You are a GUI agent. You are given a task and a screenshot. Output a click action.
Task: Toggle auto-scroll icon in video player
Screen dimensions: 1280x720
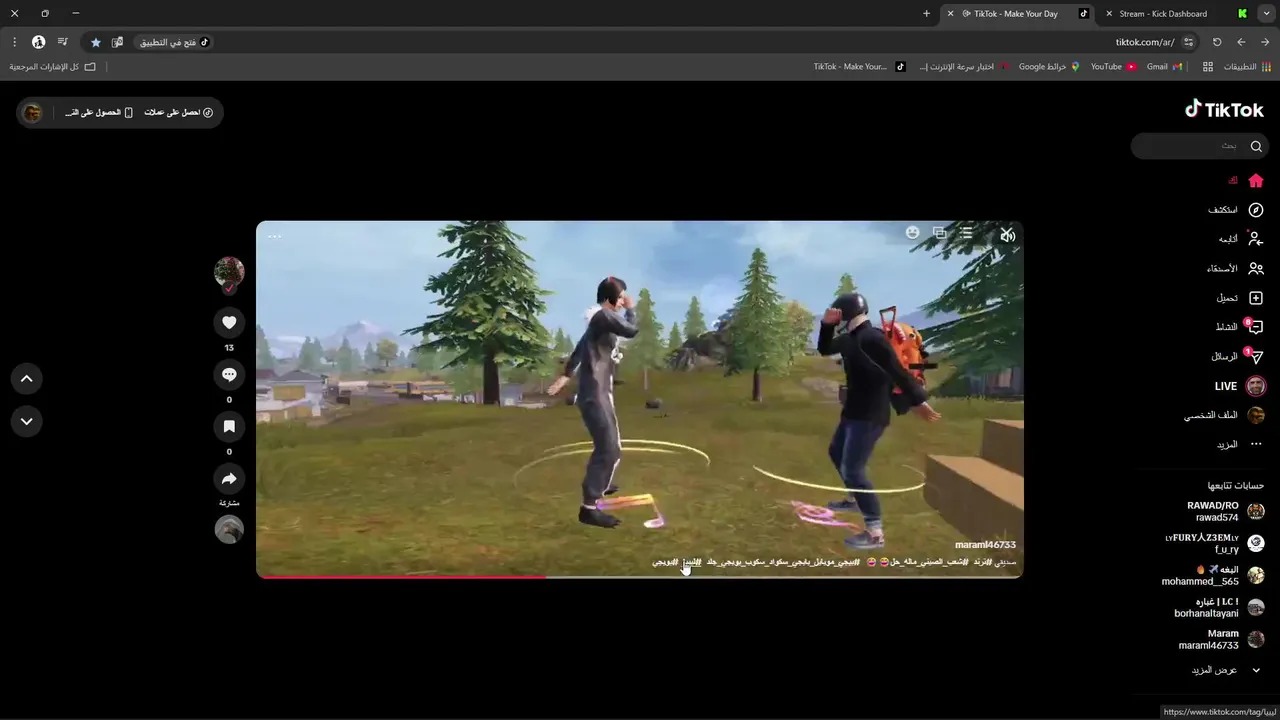966,232
